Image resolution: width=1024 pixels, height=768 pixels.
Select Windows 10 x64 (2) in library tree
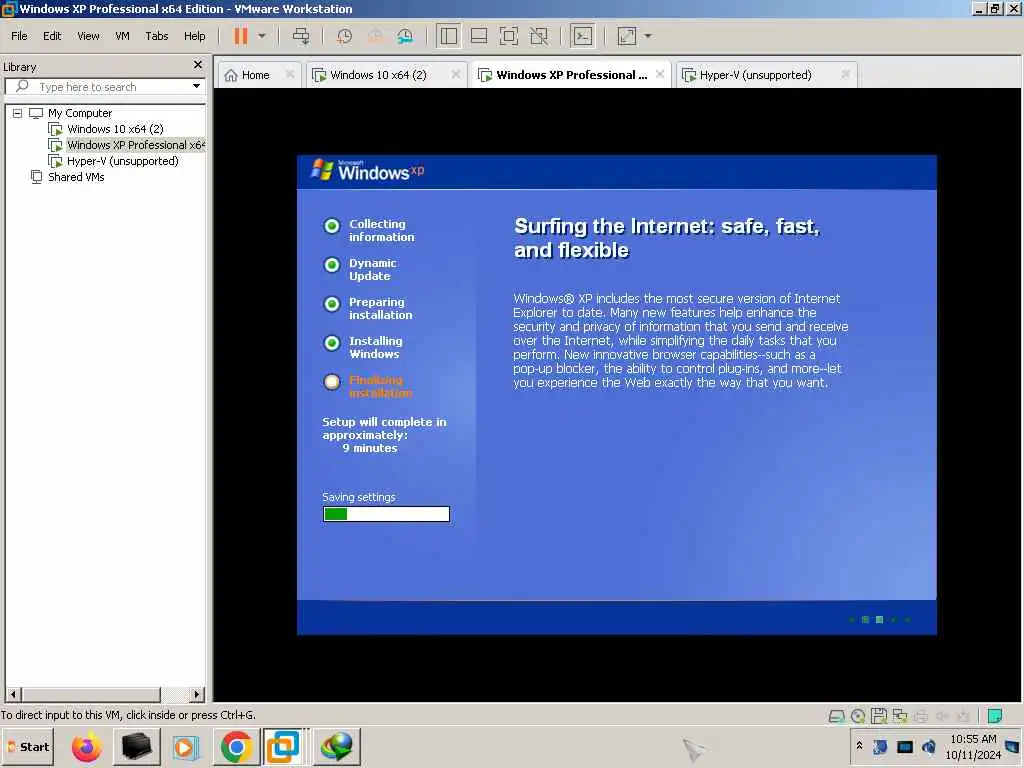pos(115,129)
